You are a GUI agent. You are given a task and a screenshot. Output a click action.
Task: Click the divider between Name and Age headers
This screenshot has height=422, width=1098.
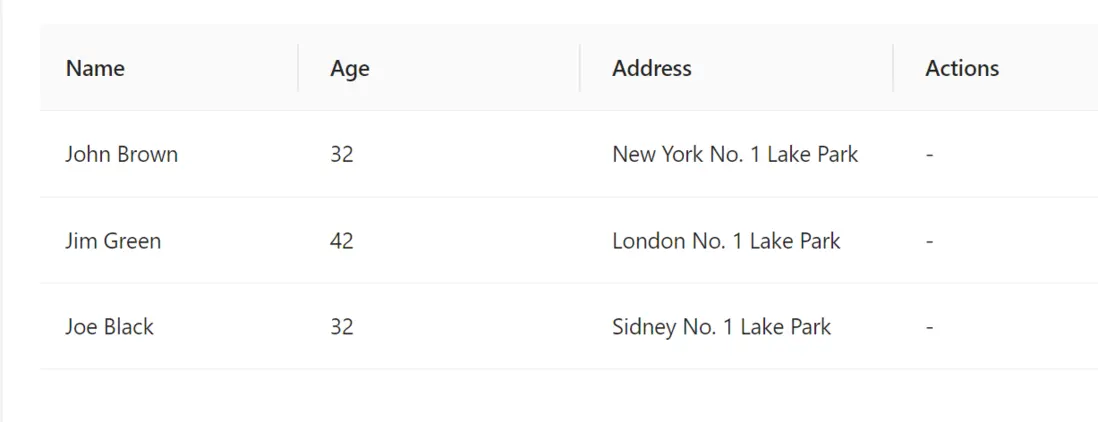pyautogui.click(x=298, y=68)
